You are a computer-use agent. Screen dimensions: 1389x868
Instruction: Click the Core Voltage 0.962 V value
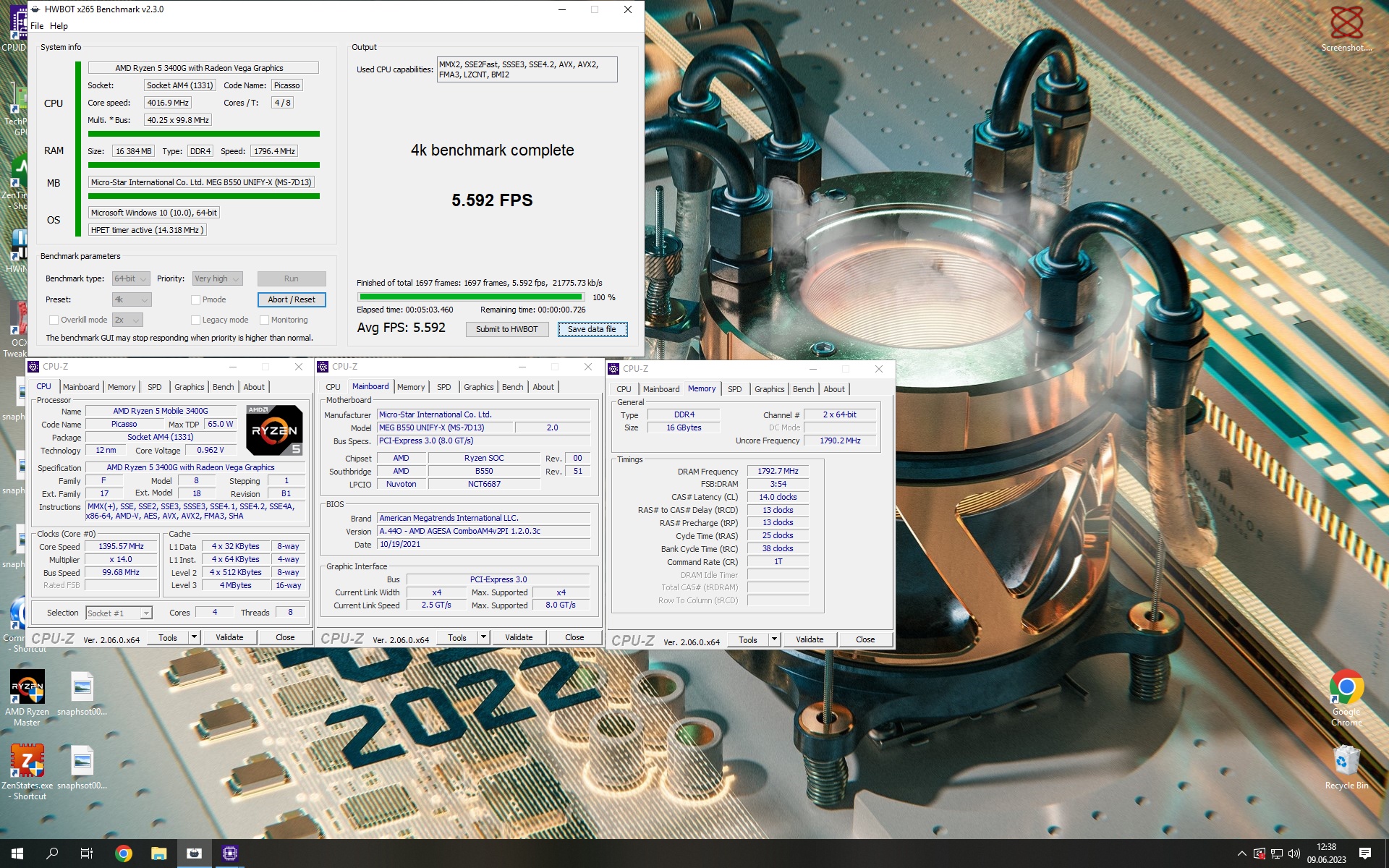click(x=211, y=450)
